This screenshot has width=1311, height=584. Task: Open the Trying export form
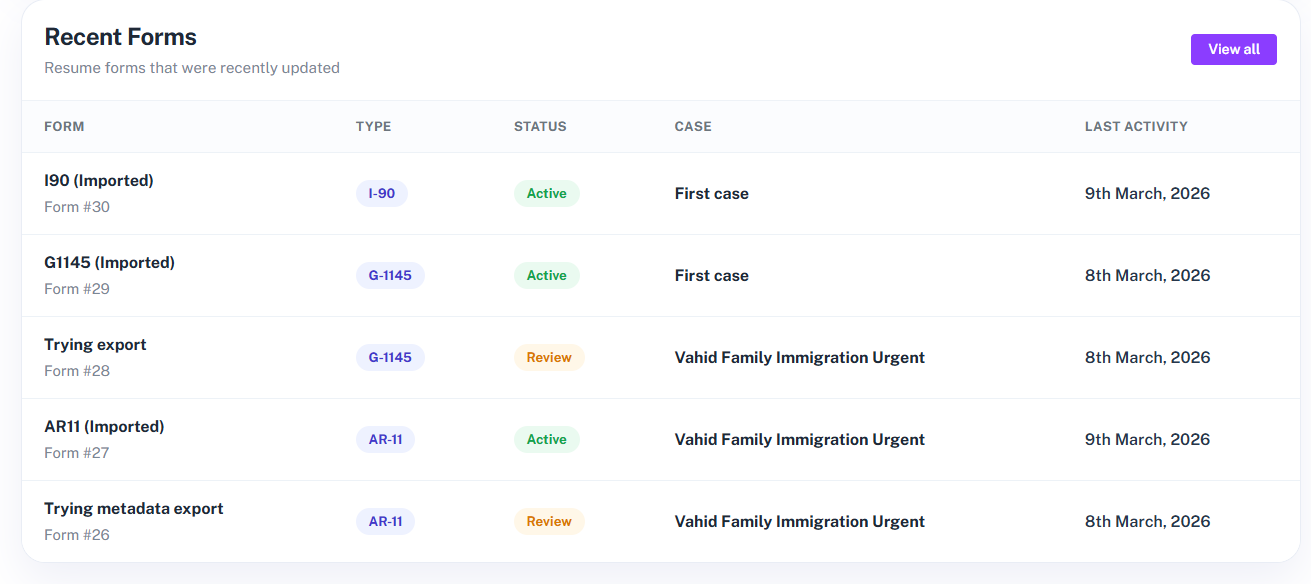pos(95,345)
